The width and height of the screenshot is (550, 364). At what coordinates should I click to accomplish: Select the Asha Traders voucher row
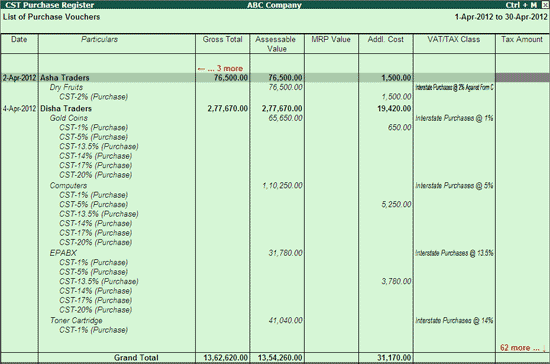[275, 77]
